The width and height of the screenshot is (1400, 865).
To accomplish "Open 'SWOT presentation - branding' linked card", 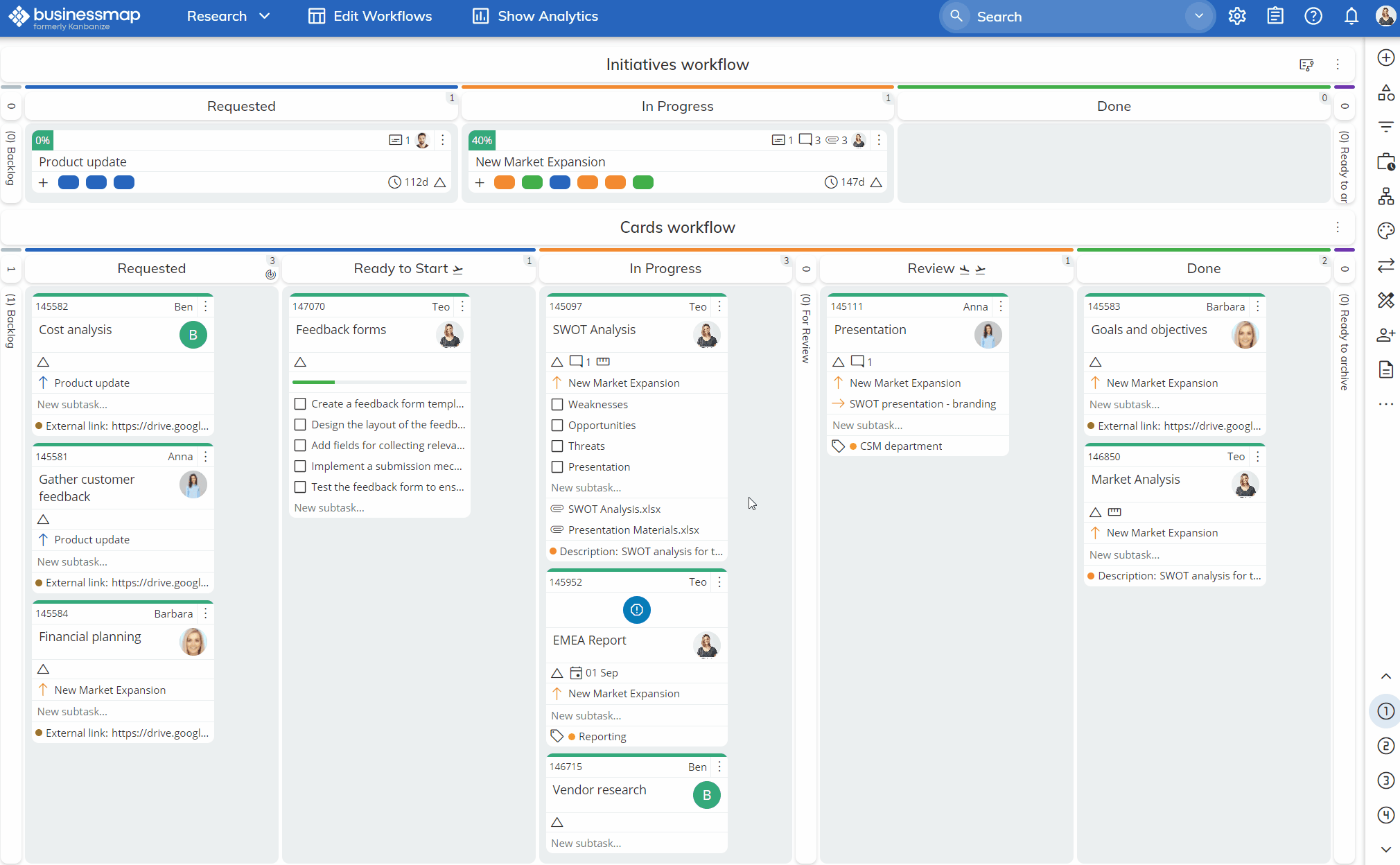I will (922, 404).
